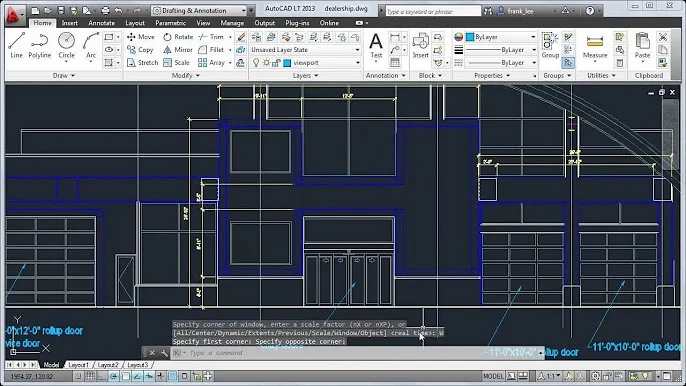Select the Text annotation tool
The width and height of the screenshot is (686, 386).
pyautogui.click(x=376, y=46)
